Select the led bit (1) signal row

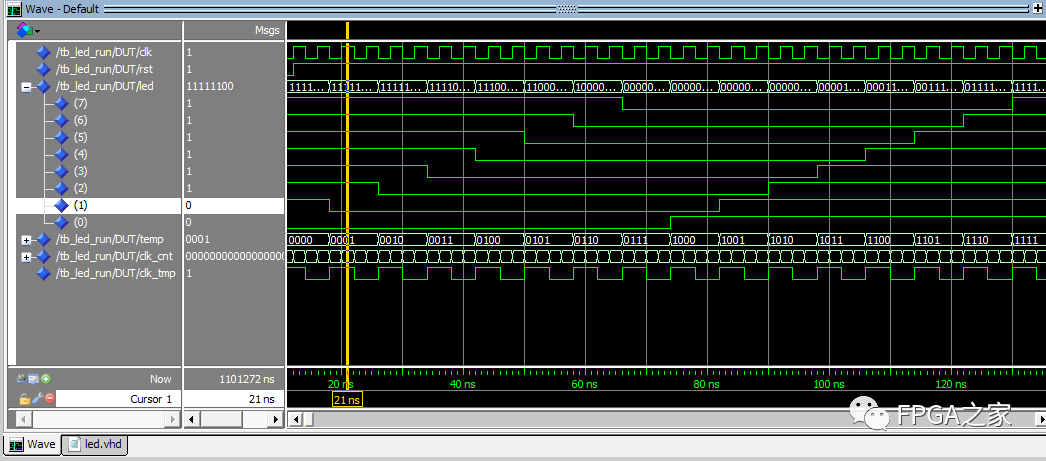coord(81,205)
